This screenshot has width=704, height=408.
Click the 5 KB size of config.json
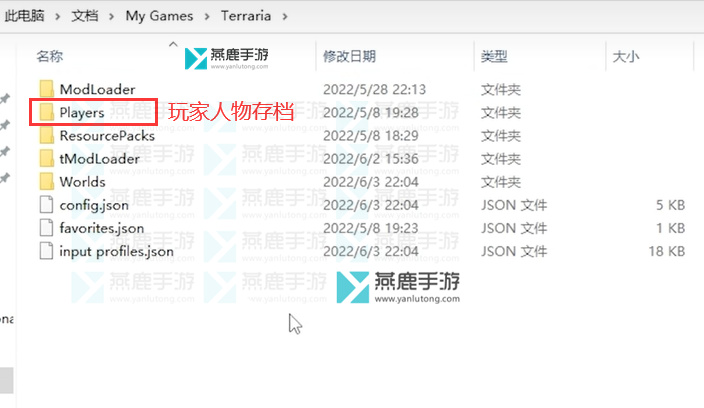click(x=670, y=205)
